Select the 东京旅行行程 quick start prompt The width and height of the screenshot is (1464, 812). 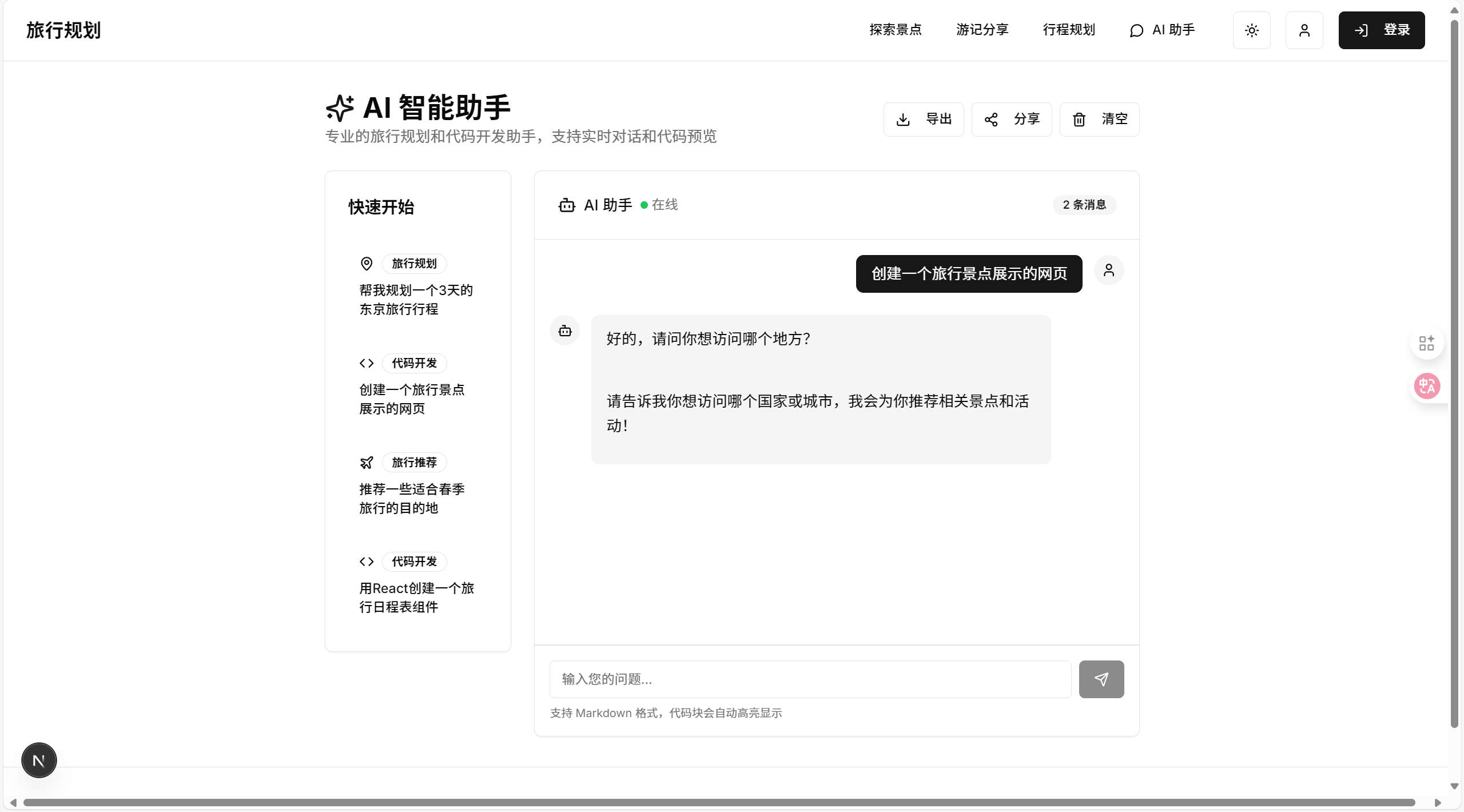tap(416, 299)
